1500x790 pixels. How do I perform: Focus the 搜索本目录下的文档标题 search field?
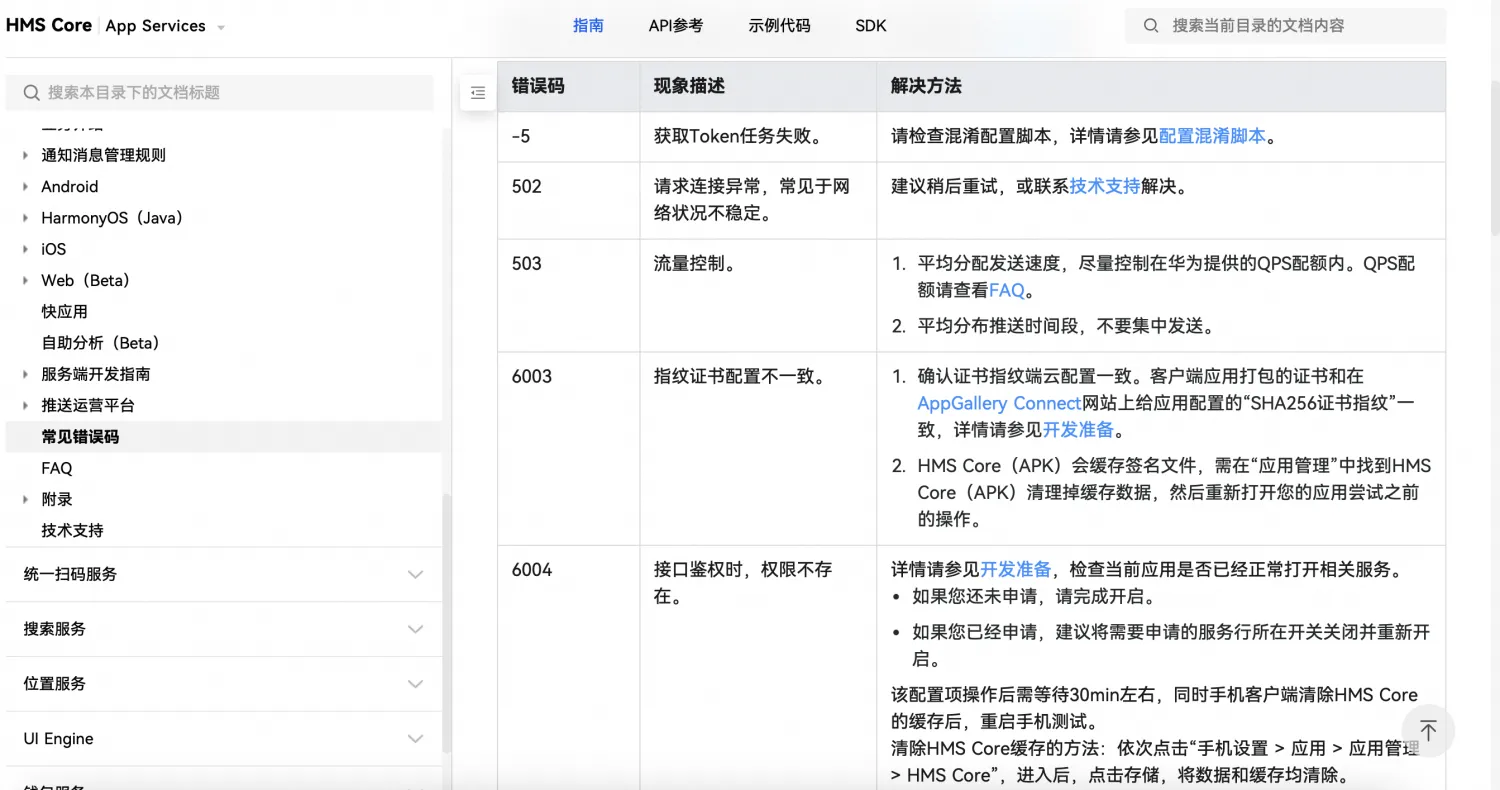220,93
